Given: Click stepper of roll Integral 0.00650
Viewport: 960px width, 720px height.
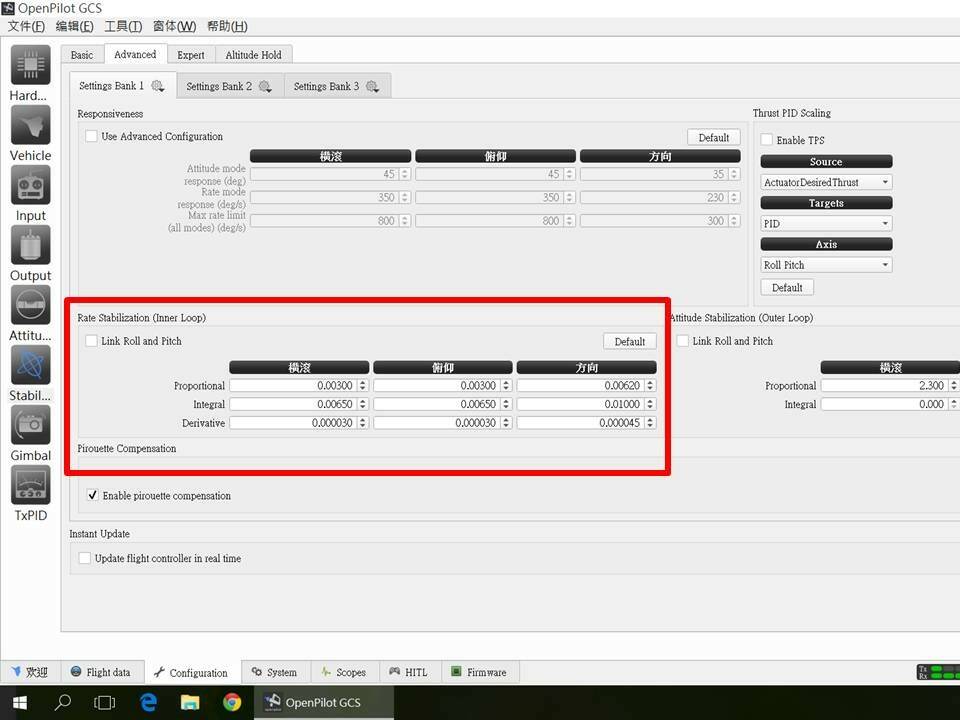Looking at the screenshot, I should point(362,404).
